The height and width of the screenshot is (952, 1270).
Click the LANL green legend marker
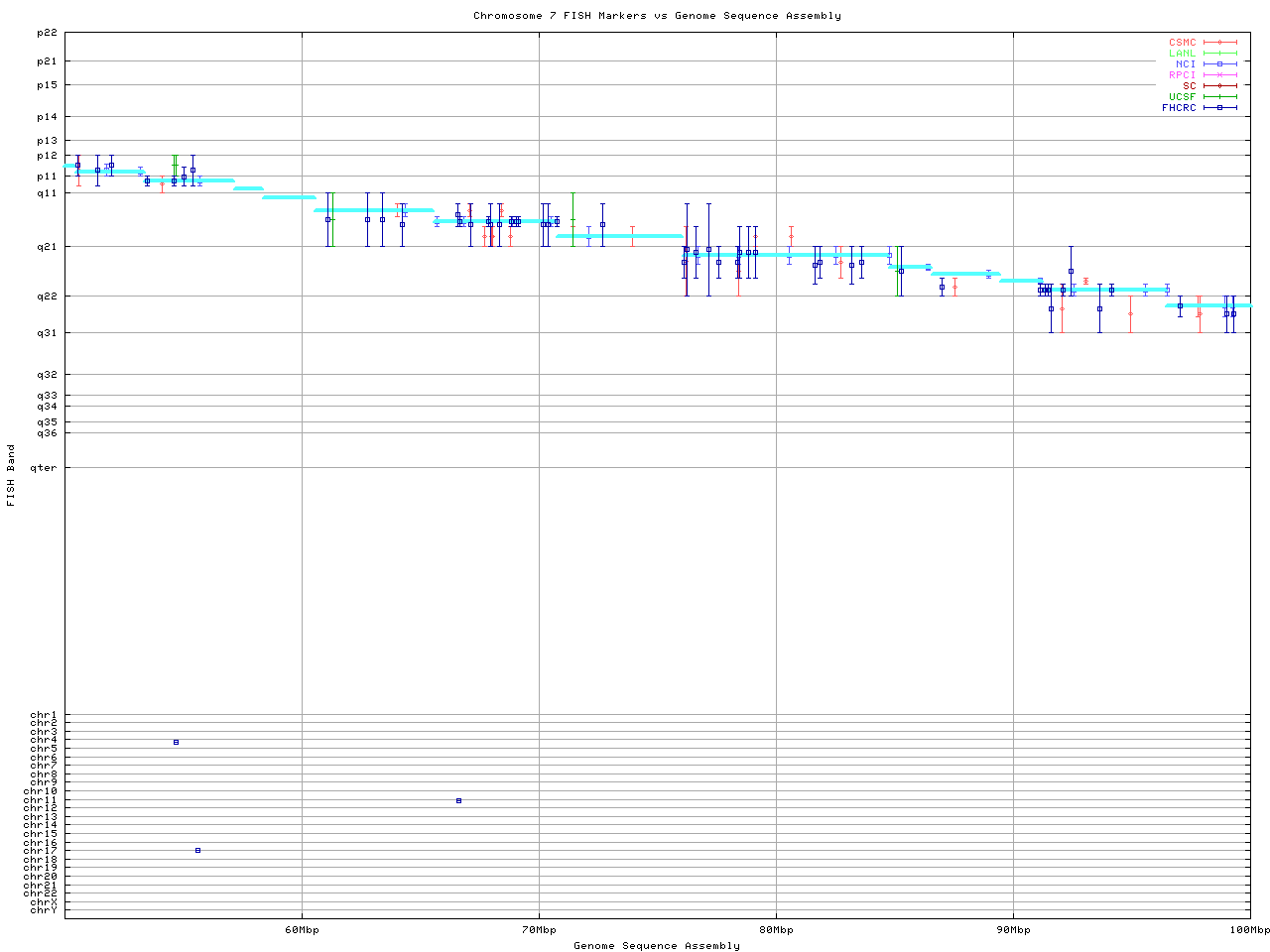click(x=1219, y=54)
